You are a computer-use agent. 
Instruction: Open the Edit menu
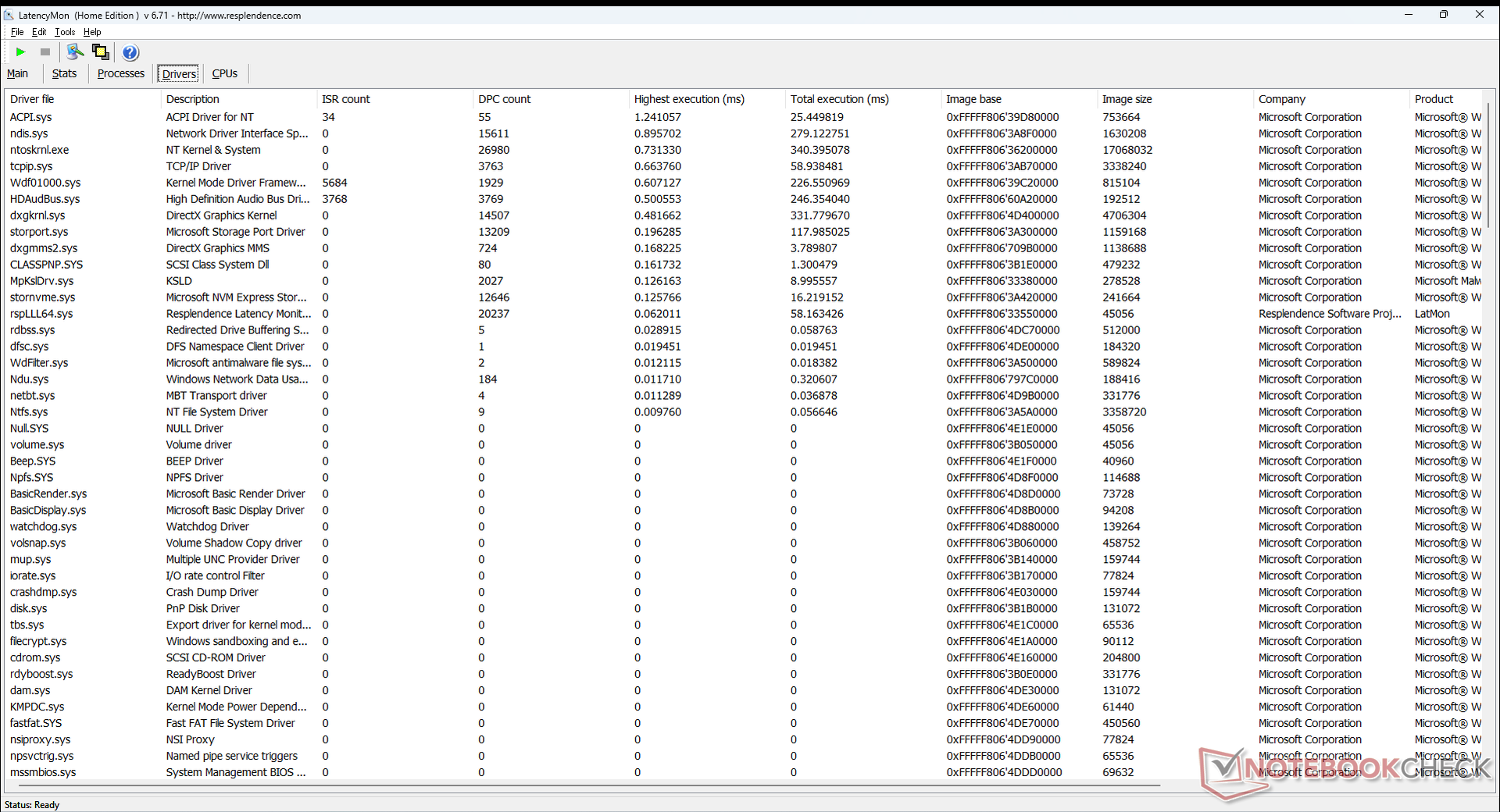tap(39, 32)
